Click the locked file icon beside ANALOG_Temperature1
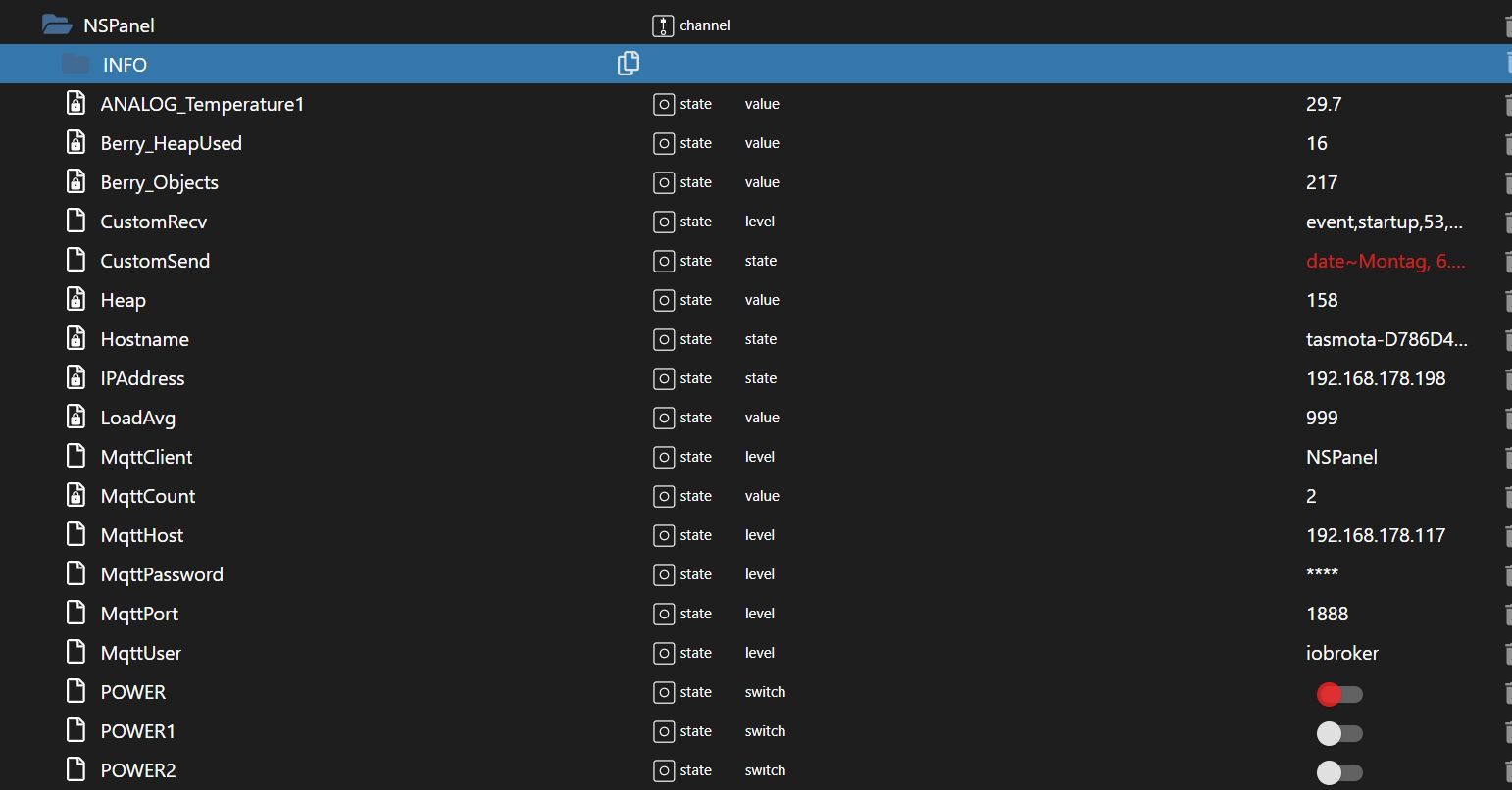Screen dimensions: 1512x790 [76, 103]
